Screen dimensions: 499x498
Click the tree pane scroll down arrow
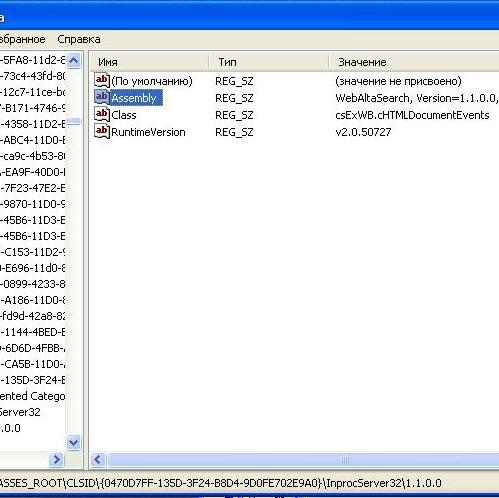(x=74, y=443)
